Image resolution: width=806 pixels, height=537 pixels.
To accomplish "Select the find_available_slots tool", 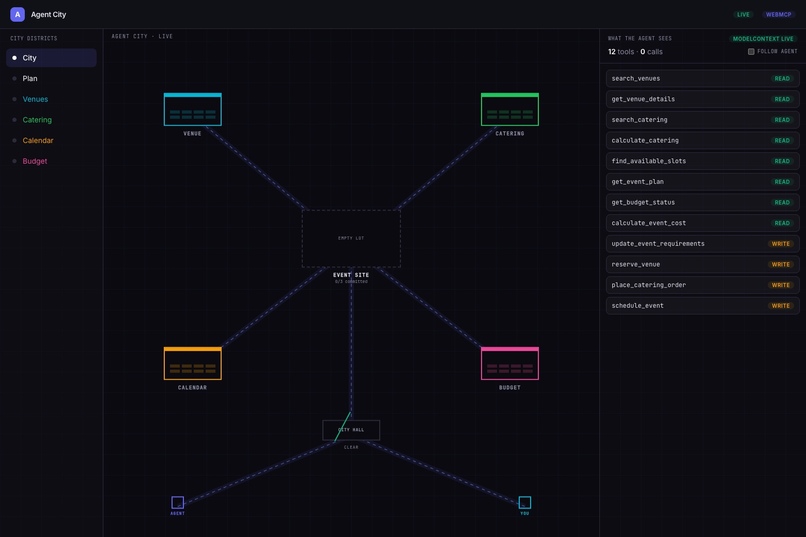I will (703, 161).
